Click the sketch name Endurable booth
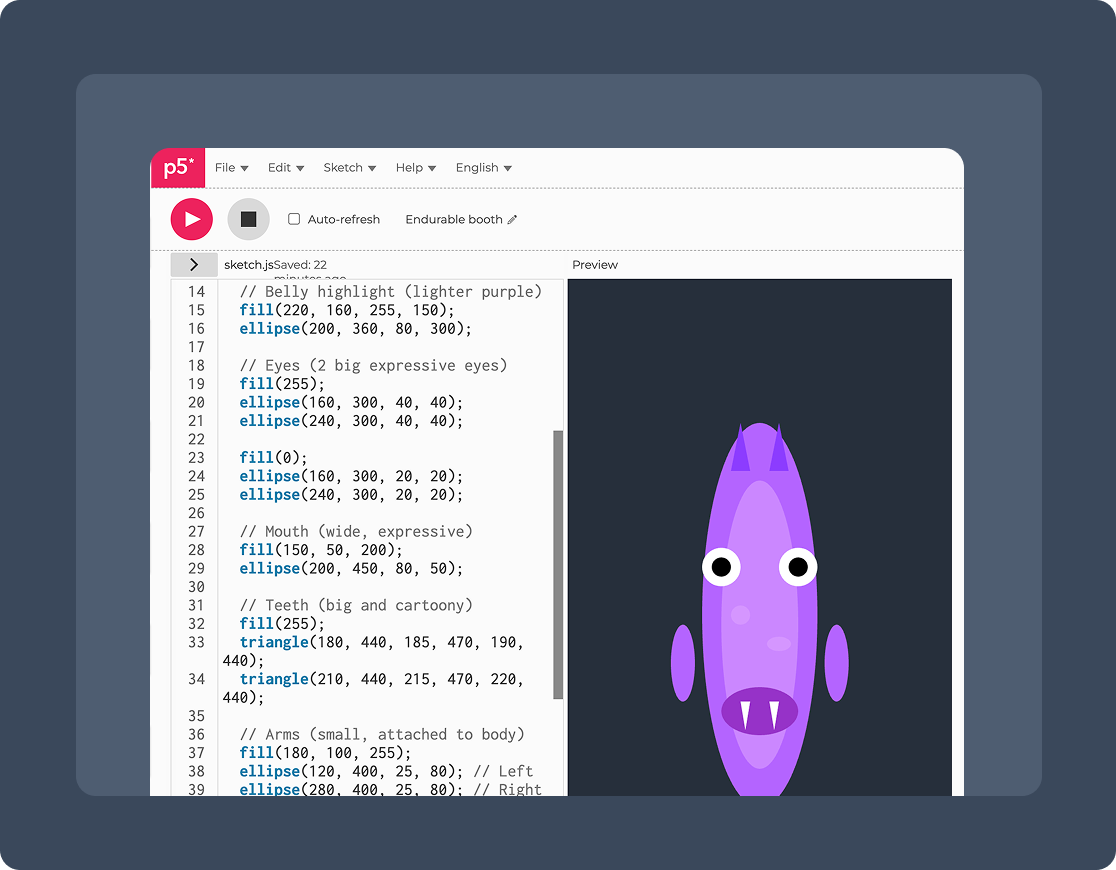The width and height of the screenshot is (1116, 870). (453, 220)
